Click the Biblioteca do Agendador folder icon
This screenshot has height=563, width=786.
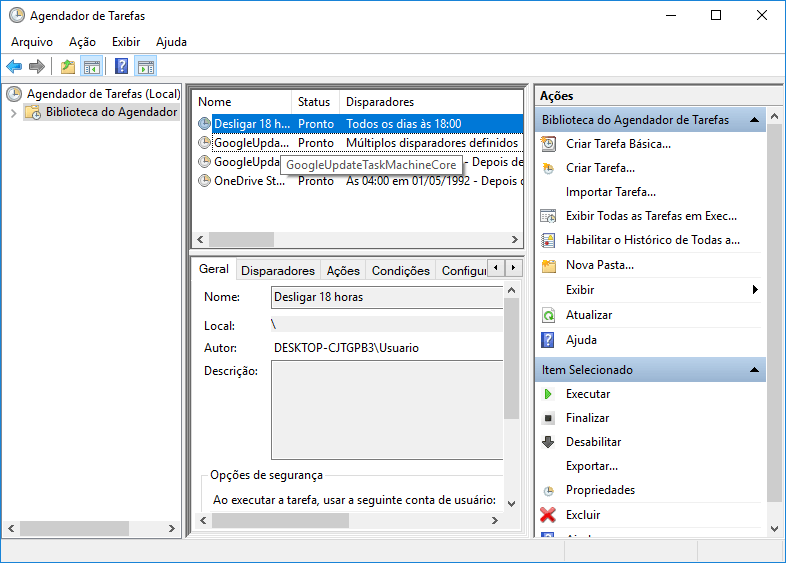(x=33, y=112)
